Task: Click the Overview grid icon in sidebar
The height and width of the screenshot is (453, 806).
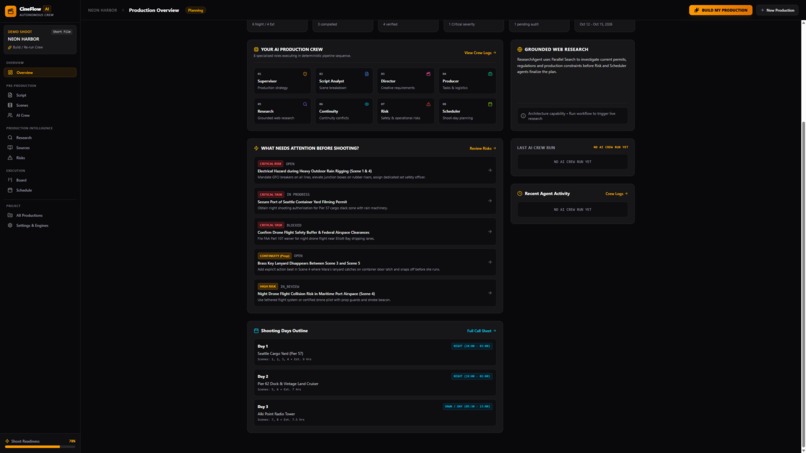Action: coord(10,73)
